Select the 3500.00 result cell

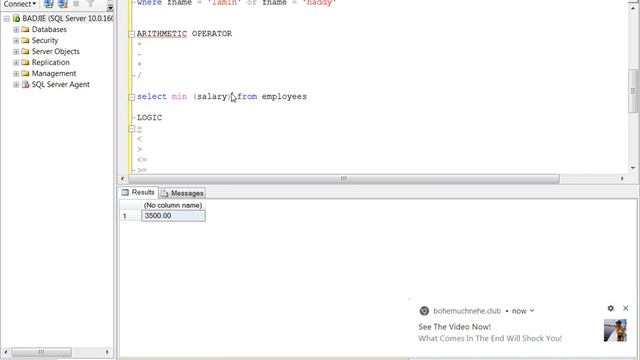[173, 216]
